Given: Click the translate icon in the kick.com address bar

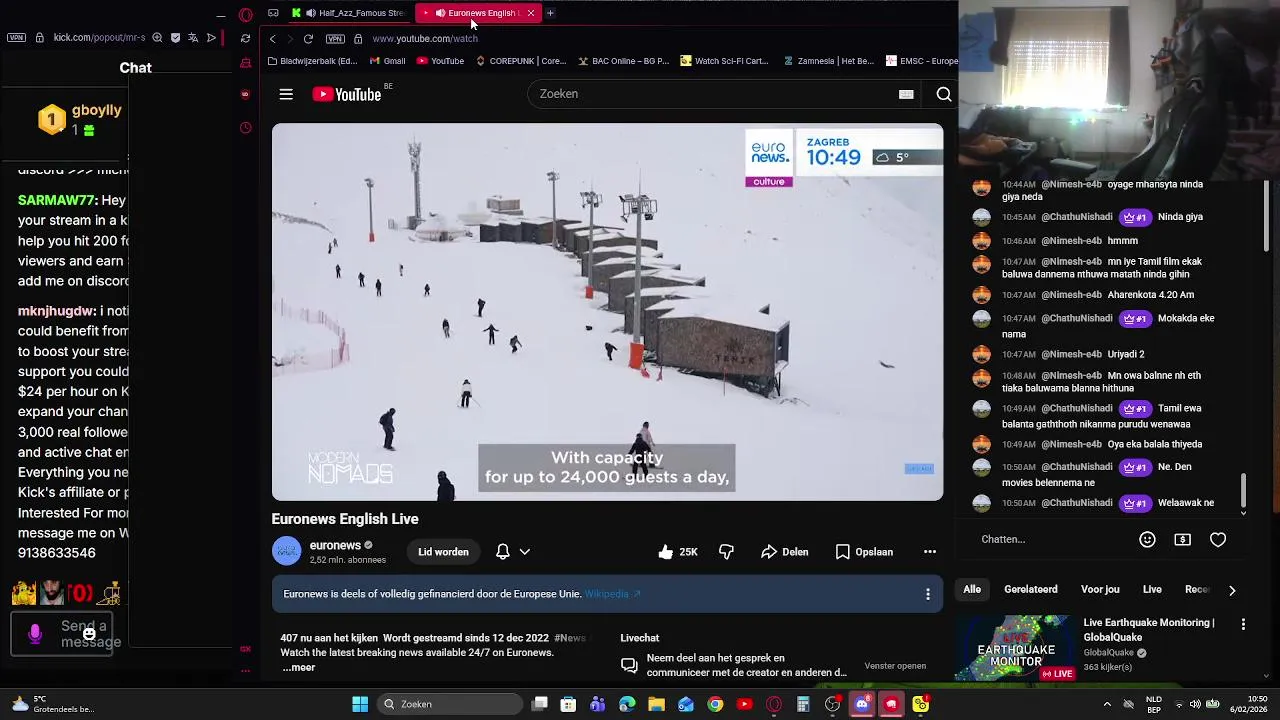Looking at the screenshot, I should [193, 38].
